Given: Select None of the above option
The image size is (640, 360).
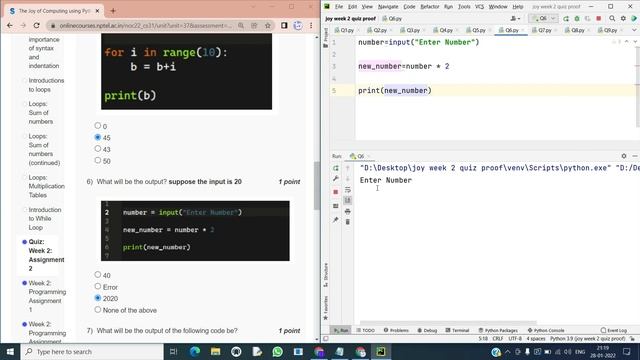Looking at the screenshot, I should (98, 309).
